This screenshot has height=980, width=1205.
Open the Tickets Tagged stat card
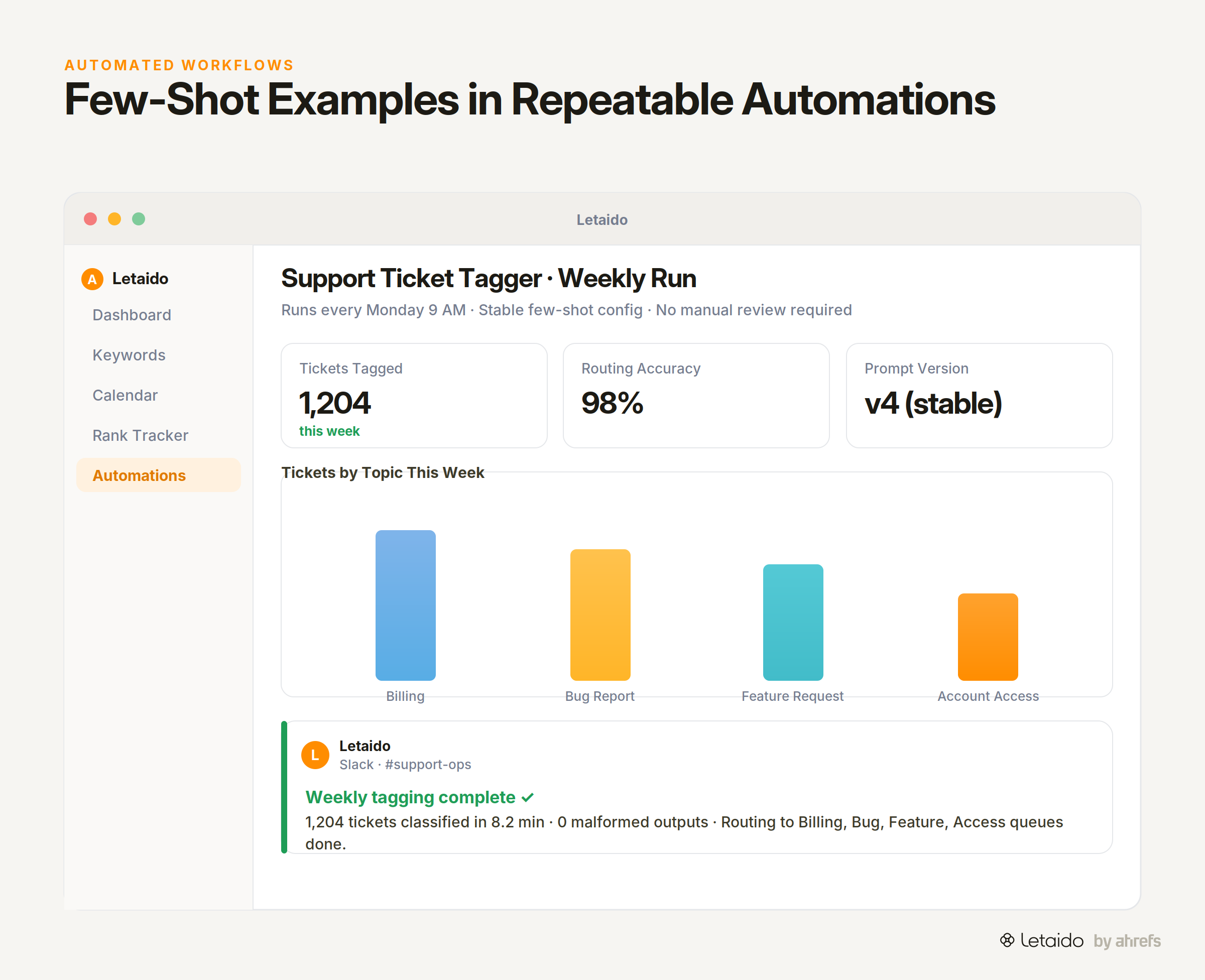click(414, 396)
